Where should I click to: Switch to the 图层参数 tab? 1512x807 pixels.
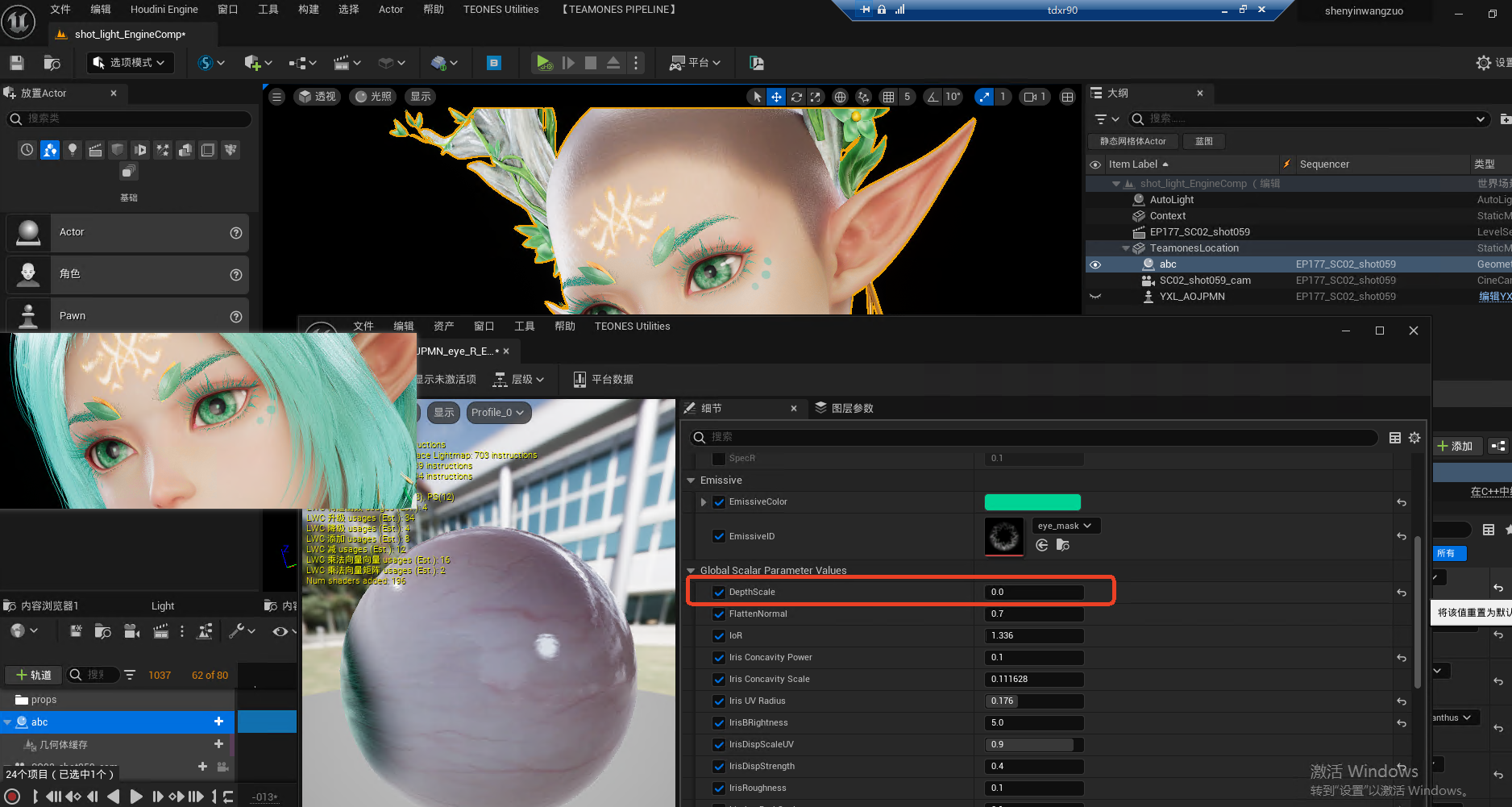[x=844, y=409]
